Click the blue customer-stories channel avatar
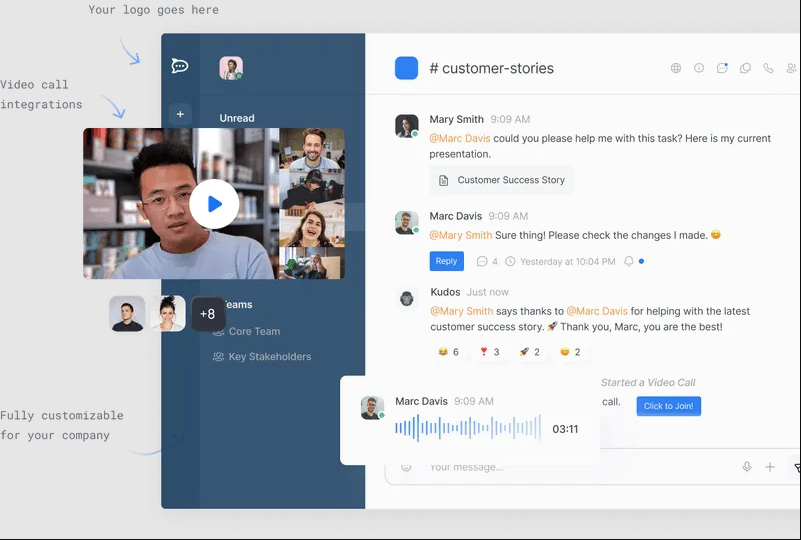801x540 pixels. [x=406, y=68]
